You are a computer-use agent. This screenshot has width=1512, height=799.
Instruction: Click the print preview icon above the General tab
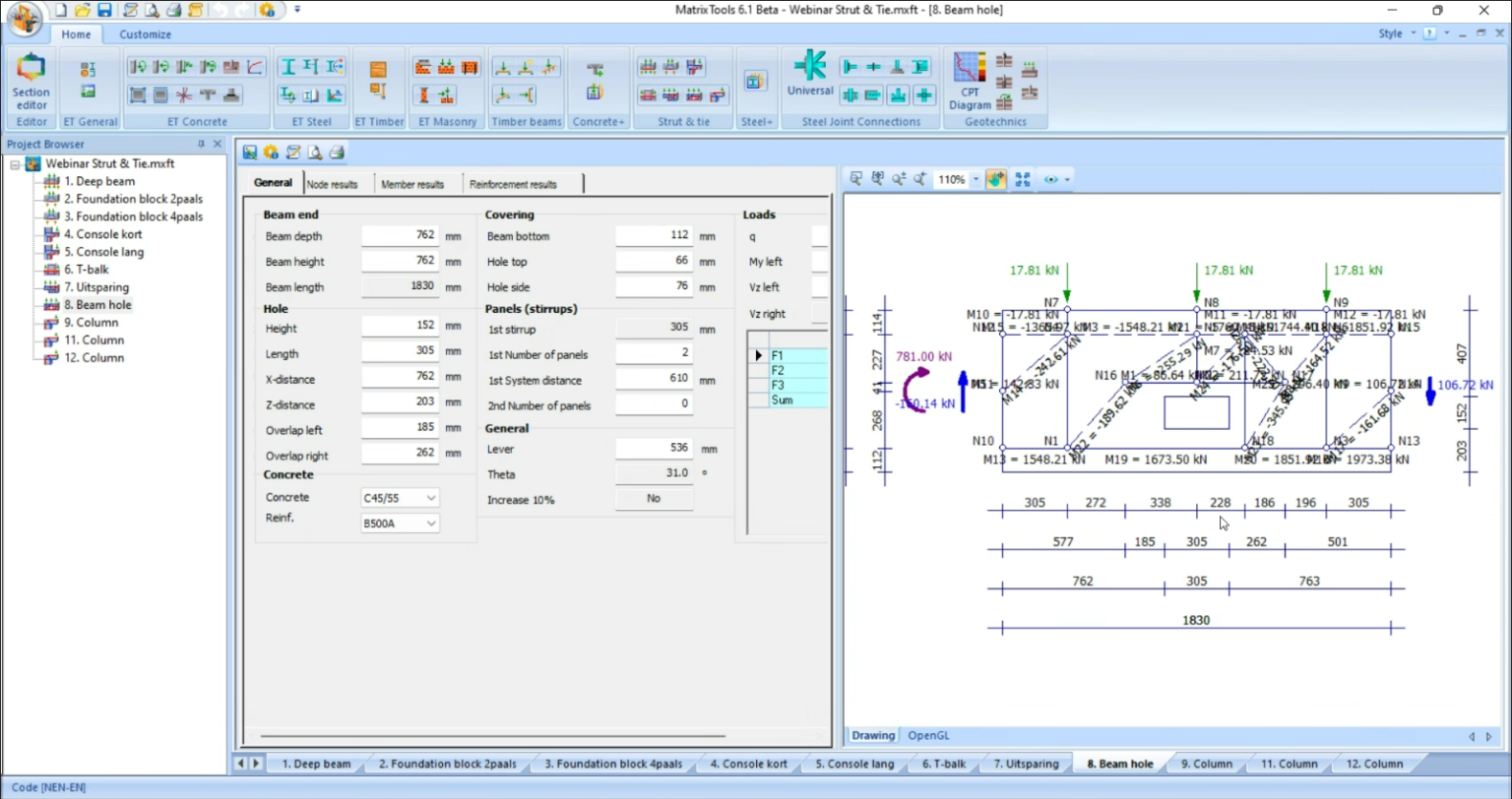(314, 153)
